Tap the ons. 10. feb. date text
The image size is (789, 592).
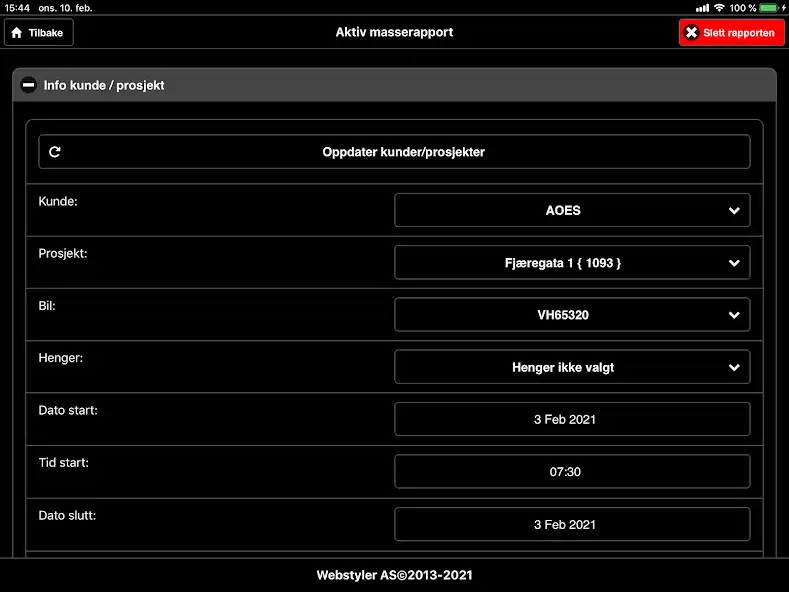[65, 8]
